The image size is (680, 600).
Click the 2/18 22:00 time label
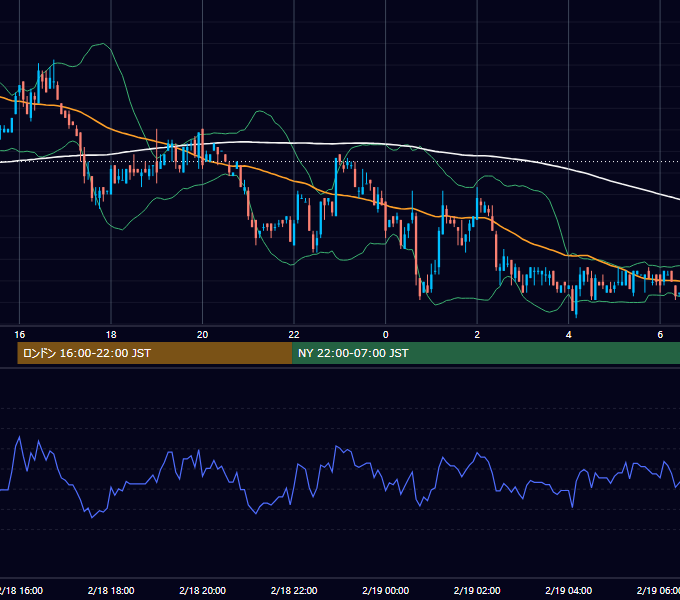(x=294, y=590)
